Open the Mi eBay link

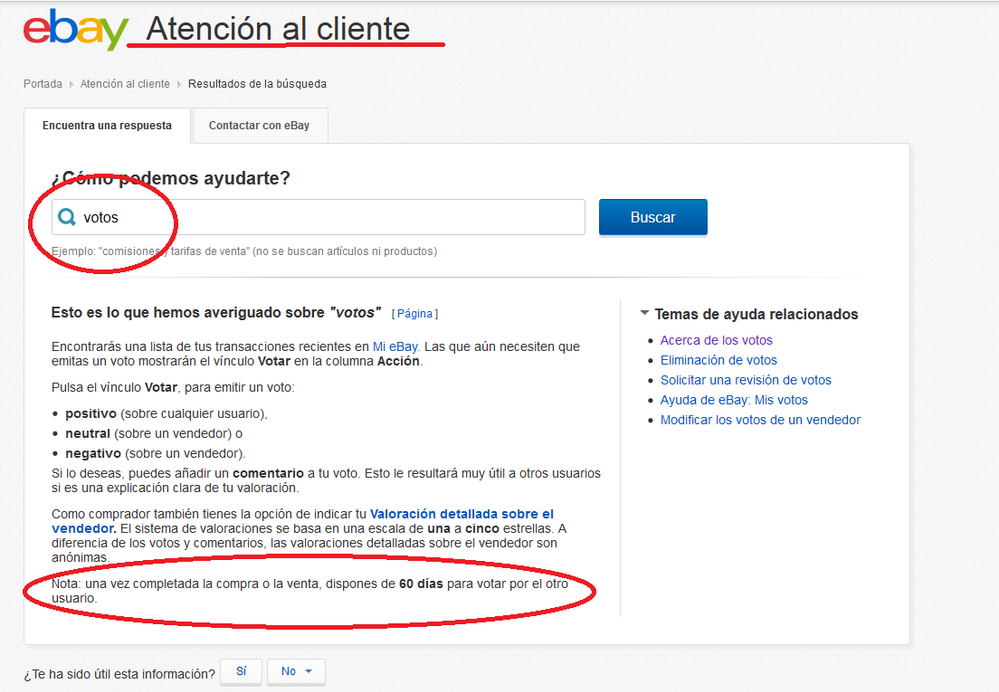pos(395,347)
